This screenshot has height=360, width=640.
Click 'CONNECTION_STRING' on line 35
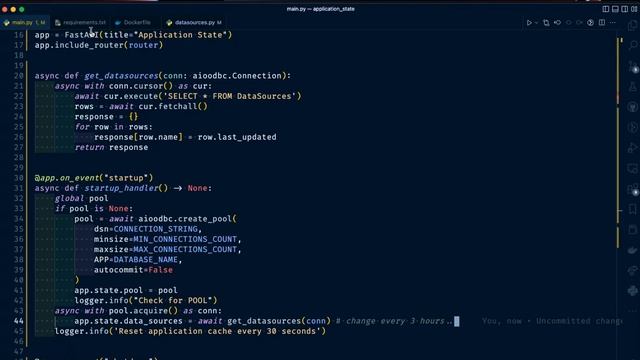pos(156,229)
